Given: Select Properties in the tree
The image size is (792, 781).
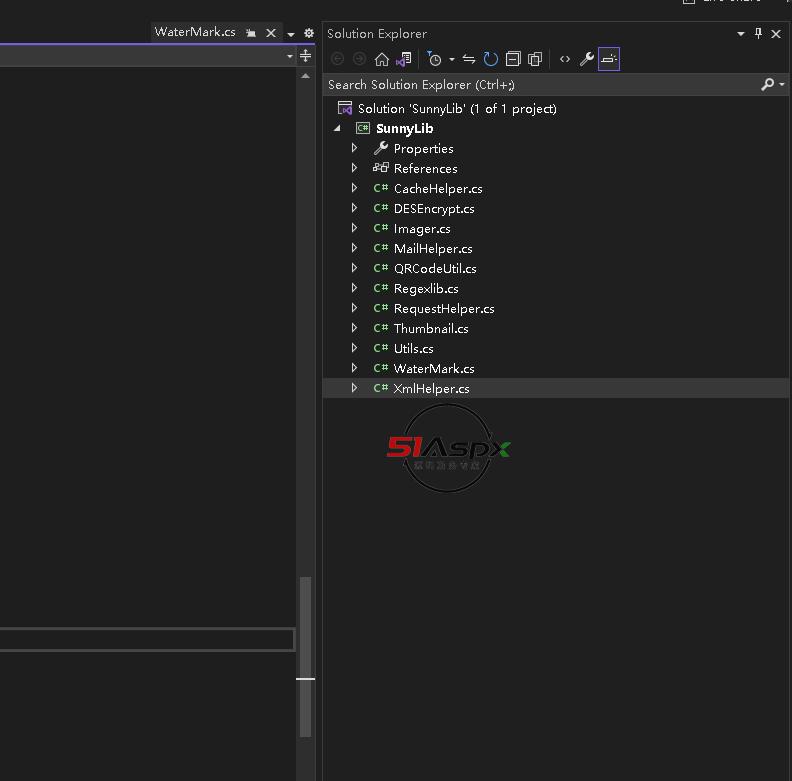Looking at the screenshot, I should [423, 149].
